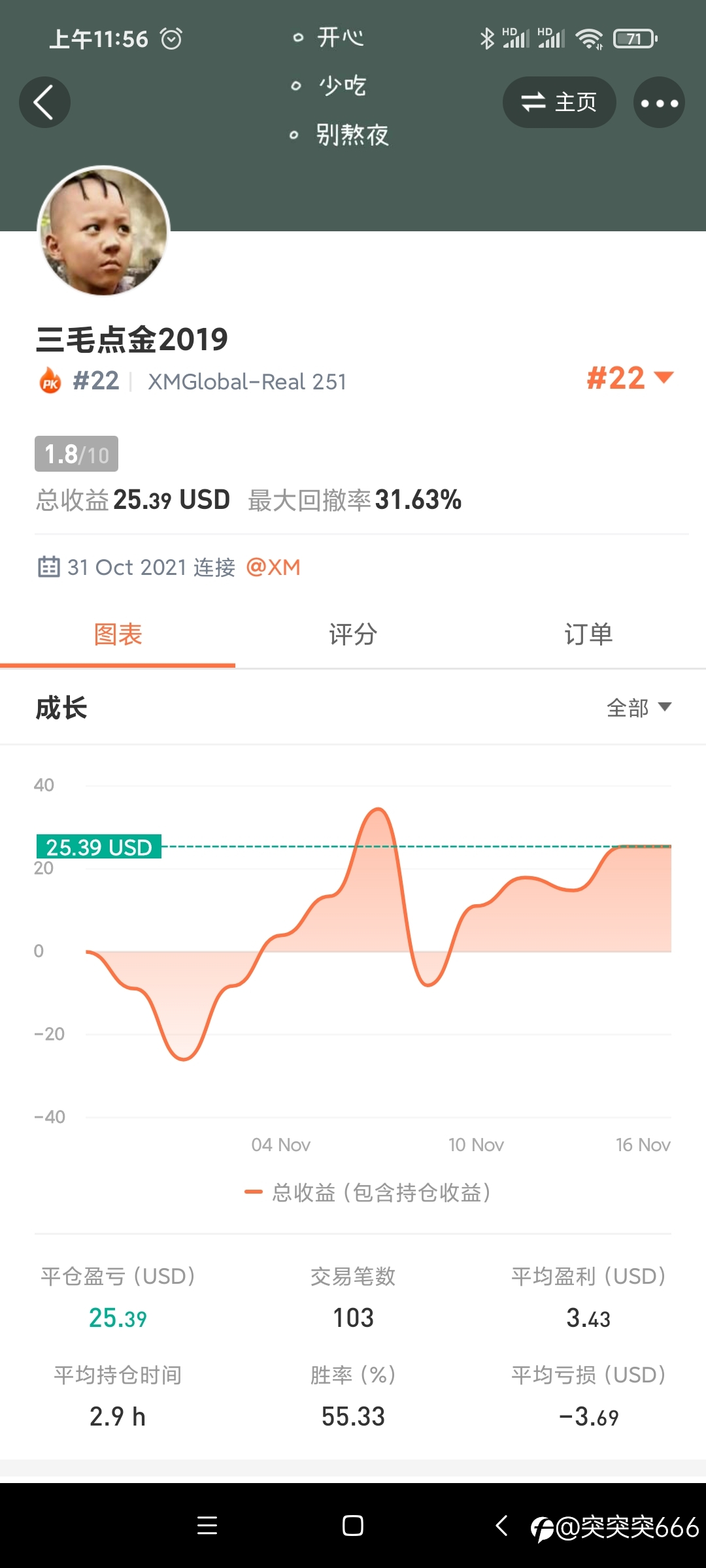
Task: Switch to the 订单 tab
Action: pyautogui.click(x=588, y=634)
